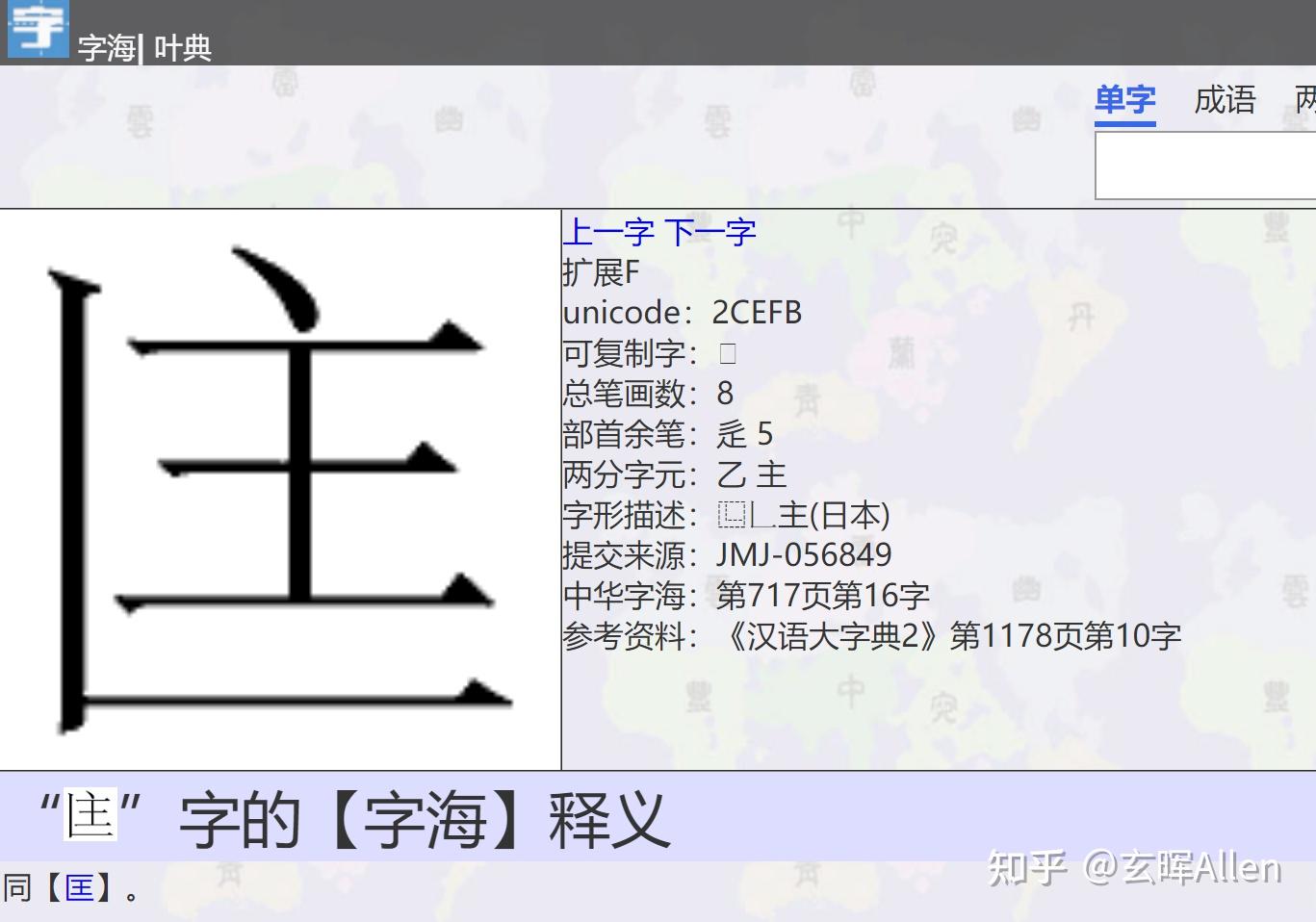Viewport: 1316px width, 922px height.
Task: Go to next character 下一字
Action: [x=710, y=232]
